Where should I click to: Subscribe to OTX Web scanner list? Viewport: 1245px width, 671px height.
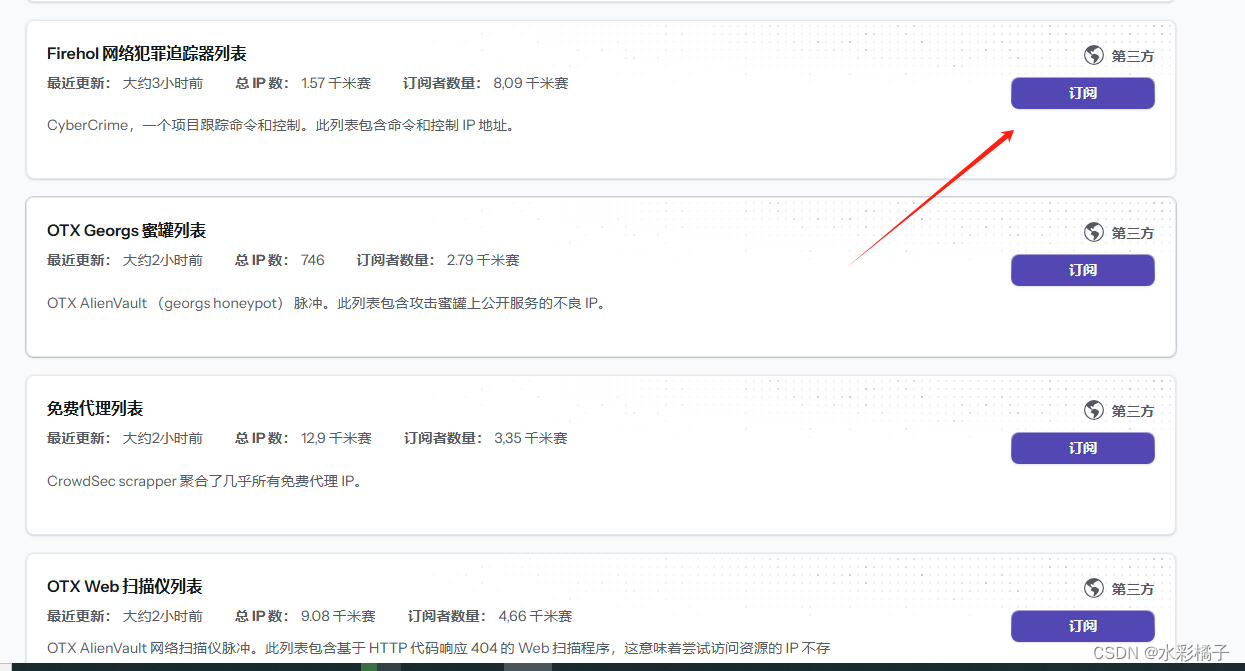(1083, 626)
